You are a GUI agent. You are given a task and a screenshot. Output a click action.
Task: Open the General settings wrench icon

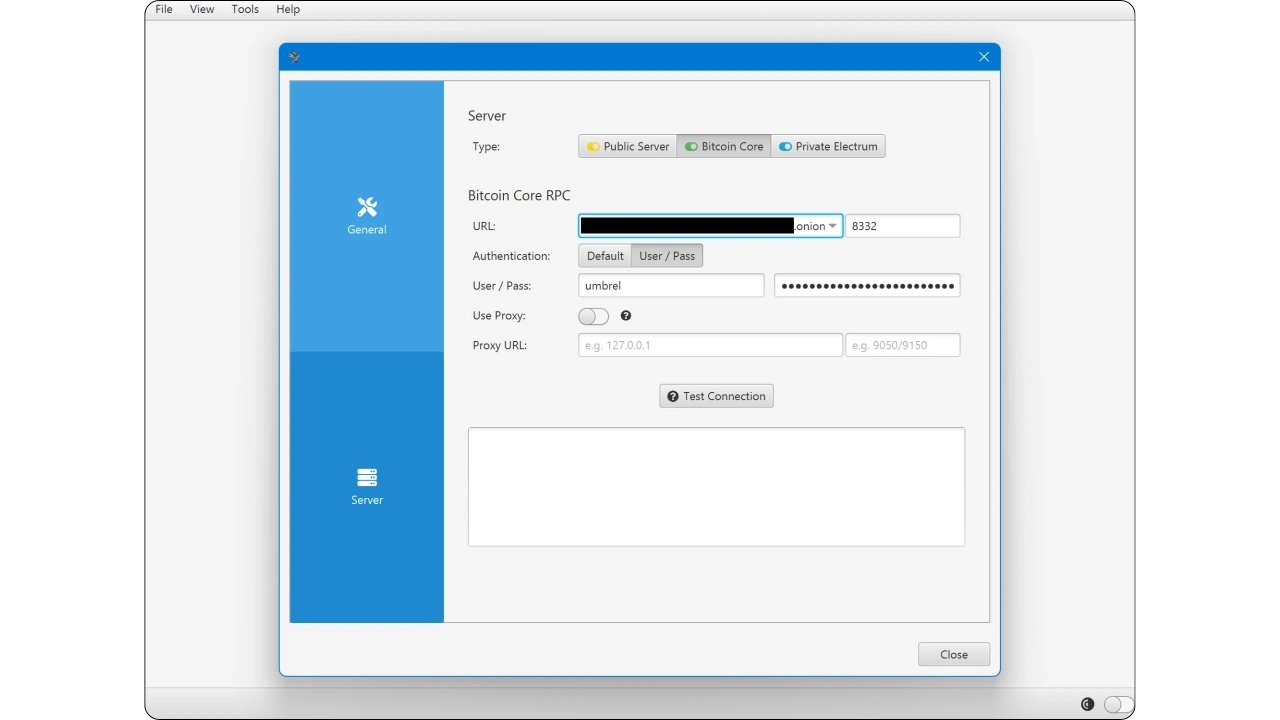pos(367,207)
